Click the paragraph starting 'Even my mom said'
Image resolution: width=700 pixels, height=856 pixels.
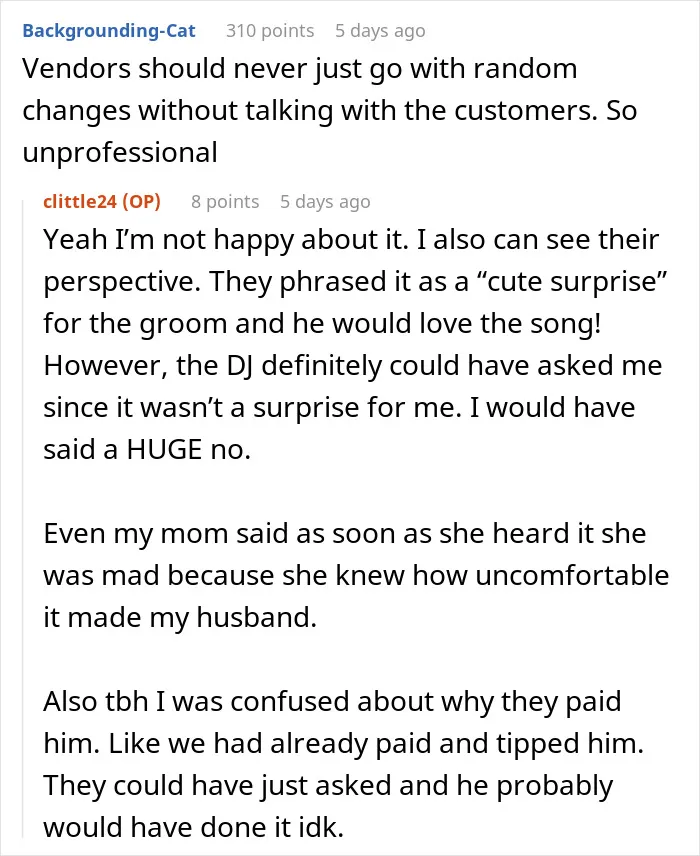coord(356,575)
